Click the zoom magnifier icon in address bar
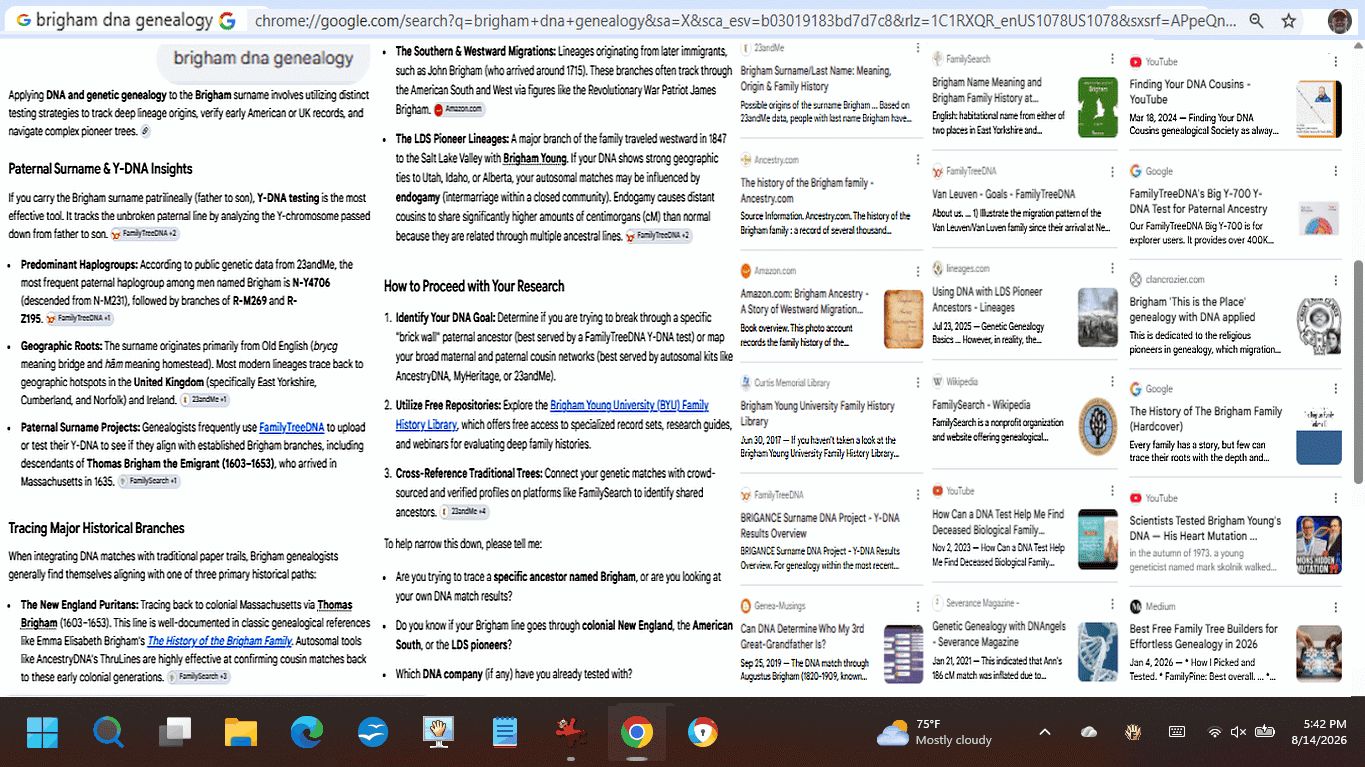 (1256, 21)
